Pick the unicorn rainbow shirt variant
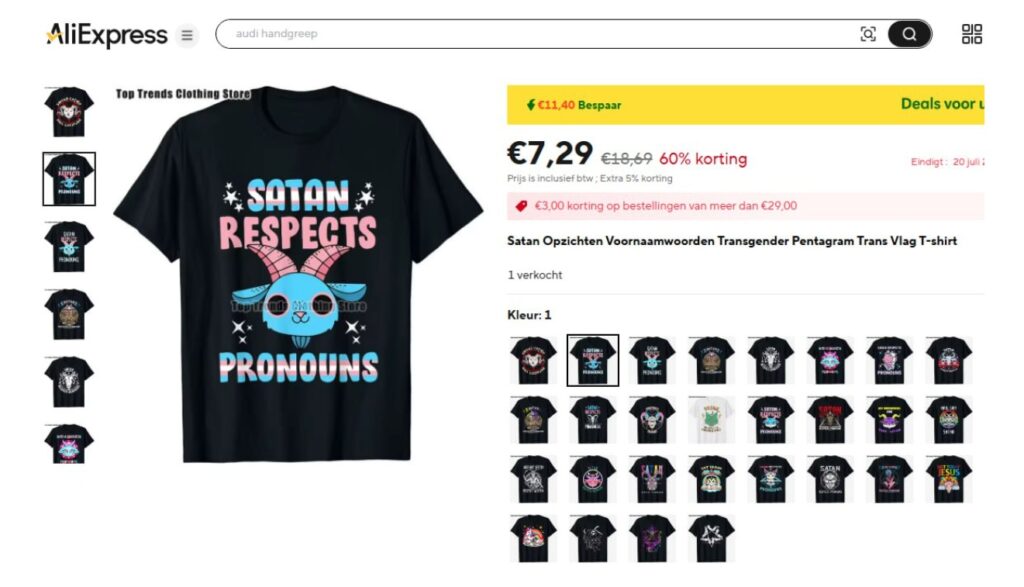Image resolution: width=1024 pixels, height=587 pixels. tap(534, 539)
